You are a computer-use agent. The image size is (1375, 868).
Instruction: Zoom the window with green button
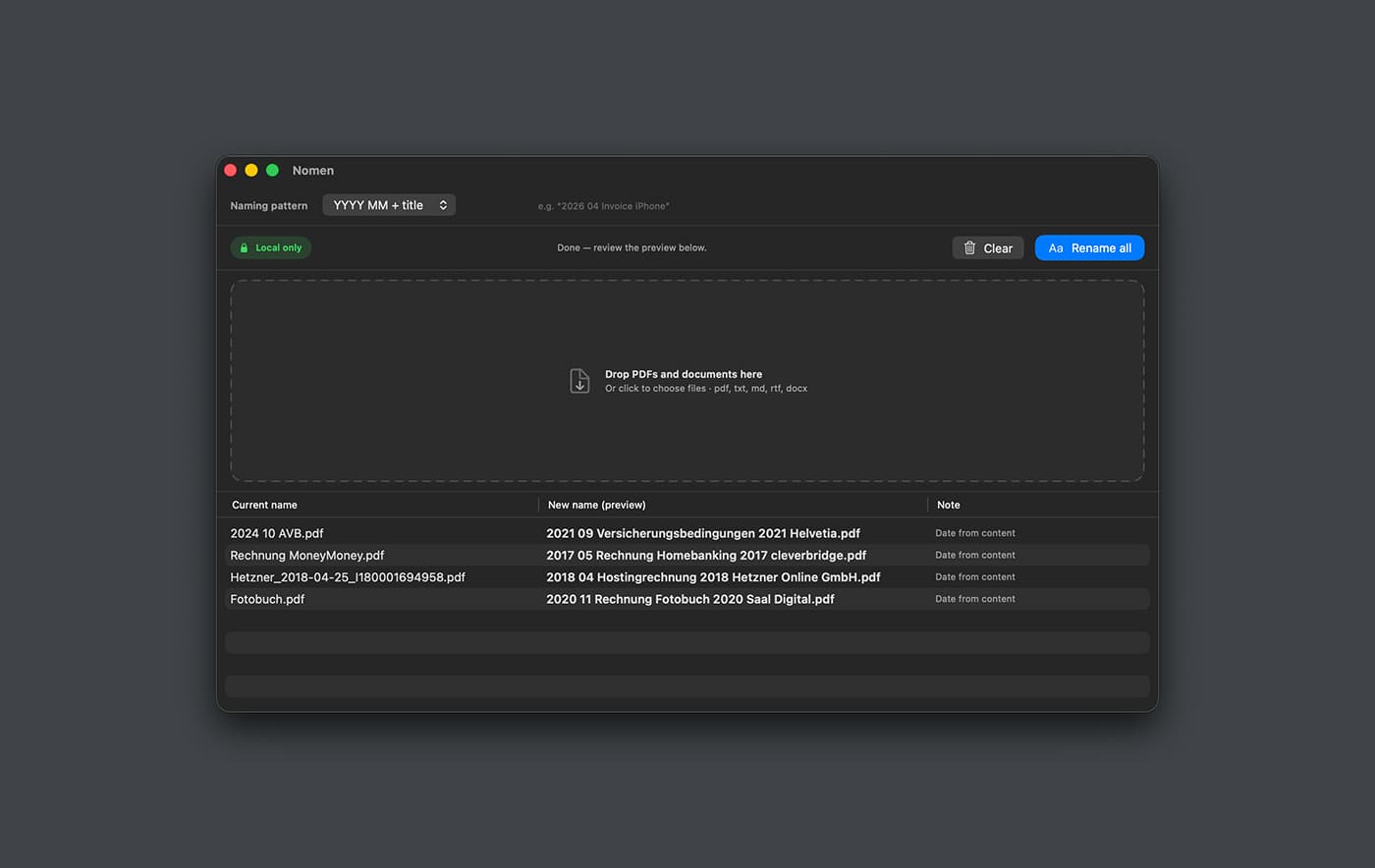pyautogui.click(x=272, y=171)
